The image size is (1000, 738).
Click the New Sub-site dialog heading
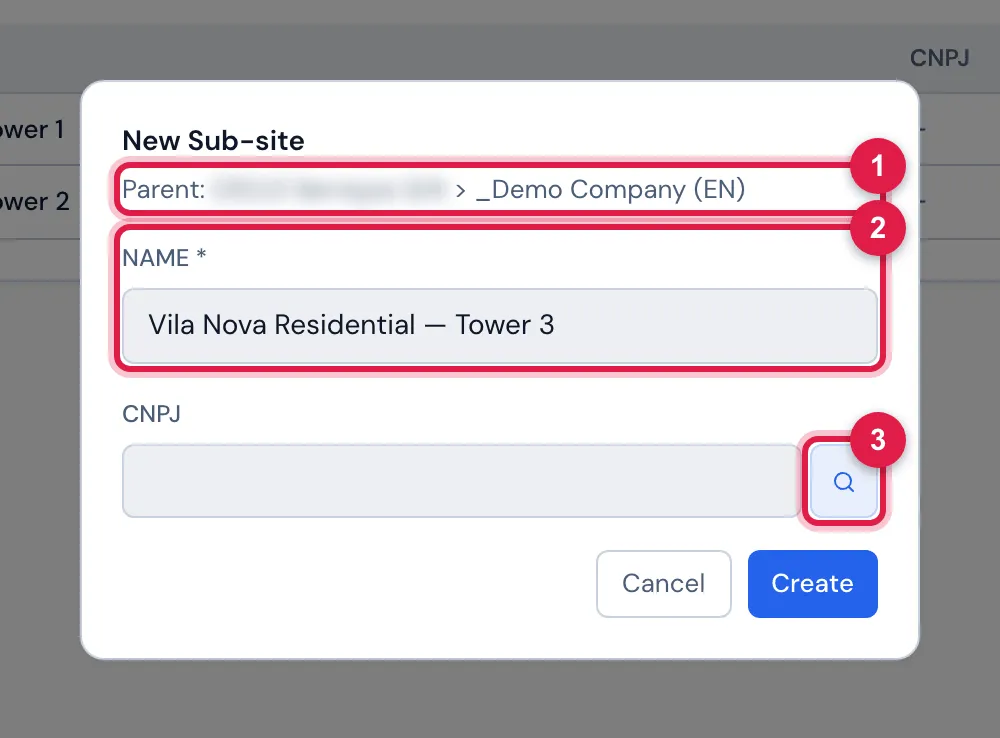(x=213, y=140)
